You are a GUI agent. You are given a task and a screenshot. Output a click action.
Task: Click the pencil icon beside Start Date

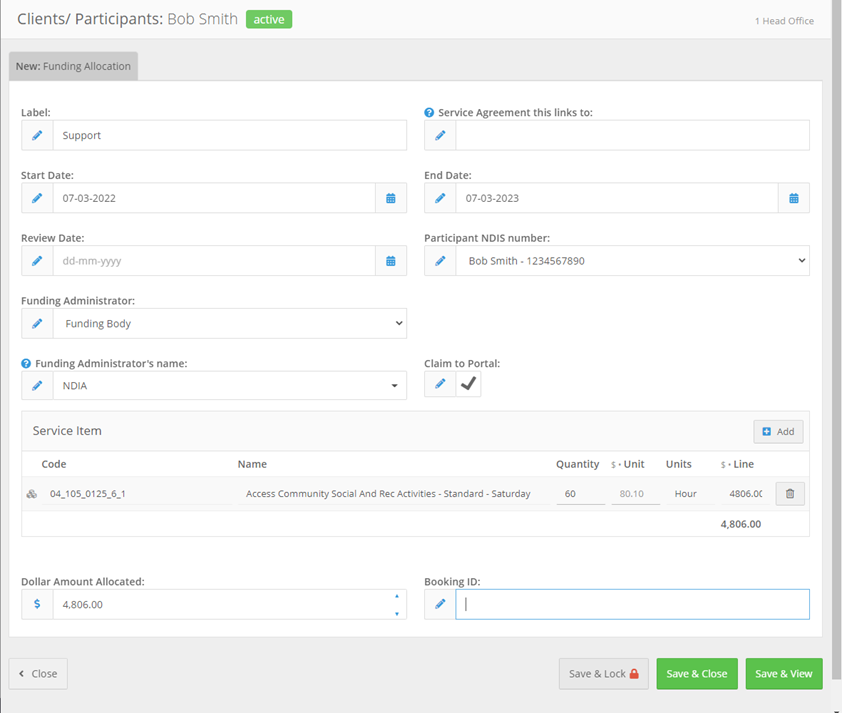37,198
